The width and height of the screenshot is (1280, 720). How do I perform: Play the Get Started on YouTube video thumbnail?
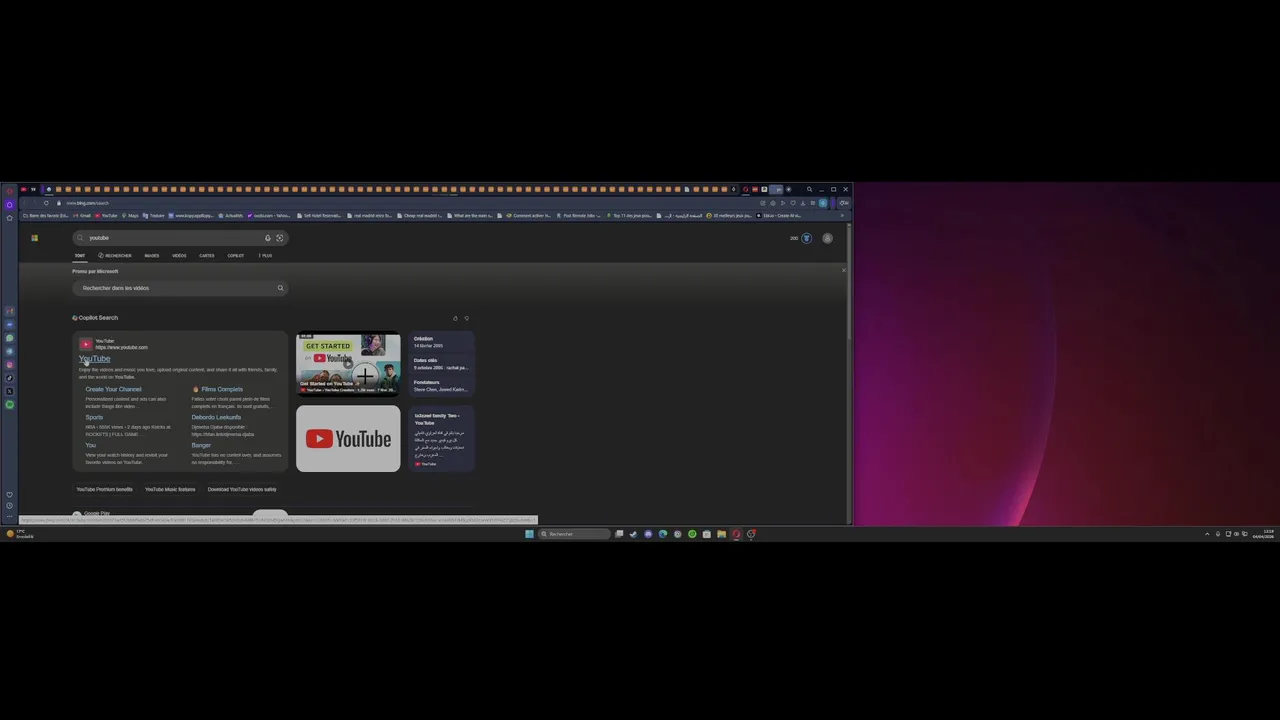pyautogui.click(x=348, y=364)
